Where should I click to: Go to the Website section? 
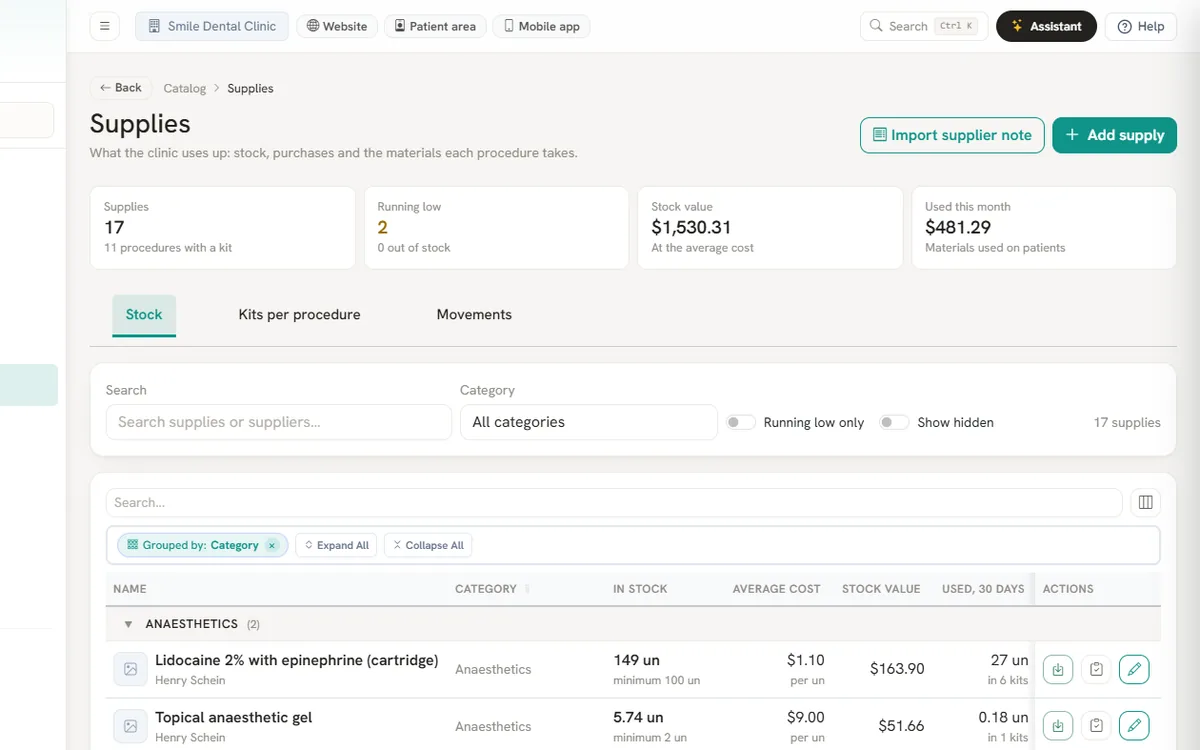(337, 26)
